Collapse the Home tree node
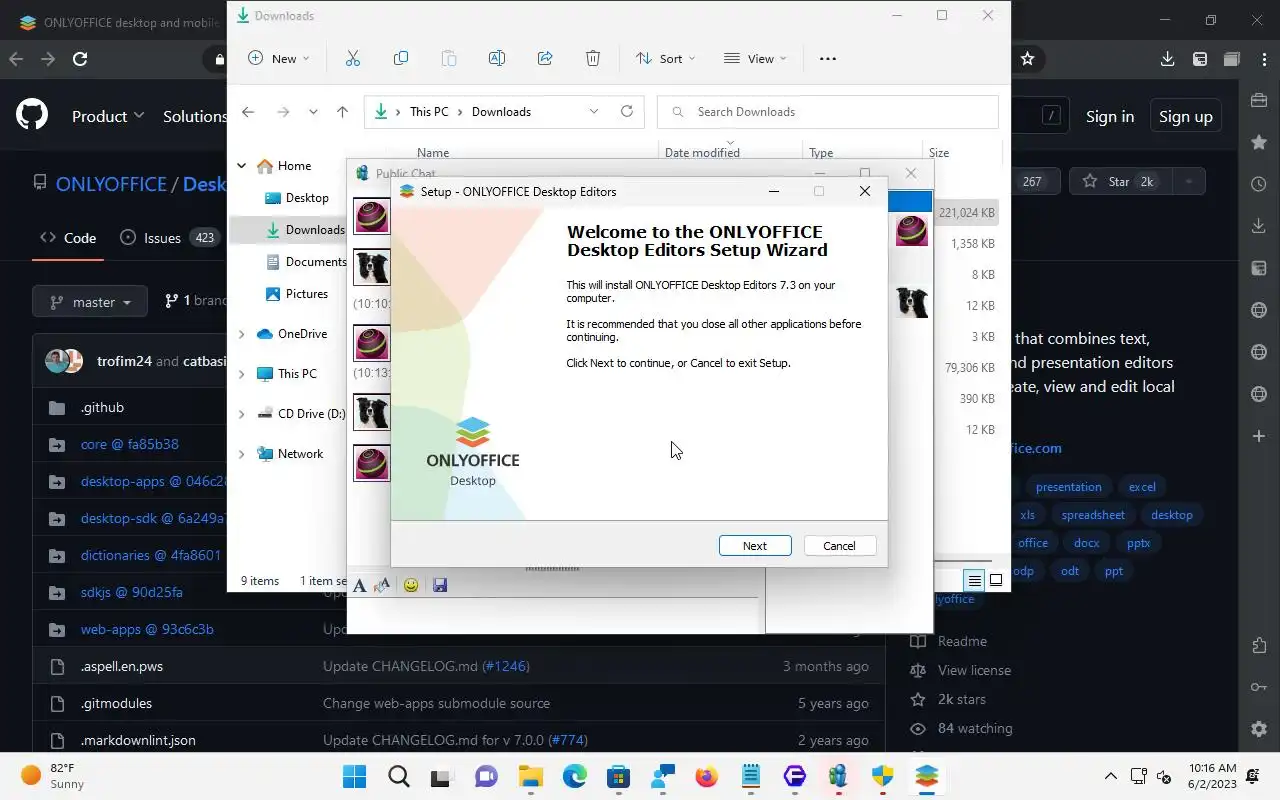Screen dimensions: 1280x800 point(242,166)
